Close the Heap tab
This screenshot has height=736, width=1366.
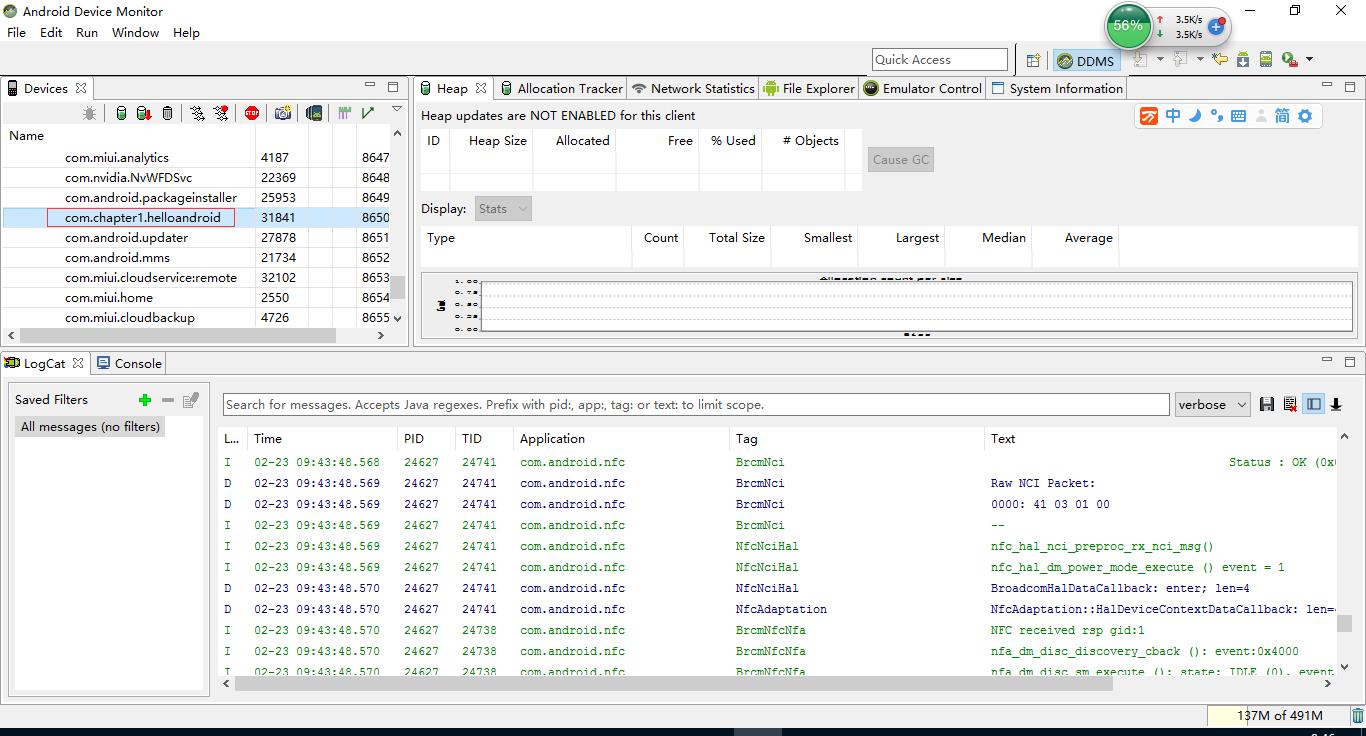click(481, 88)
